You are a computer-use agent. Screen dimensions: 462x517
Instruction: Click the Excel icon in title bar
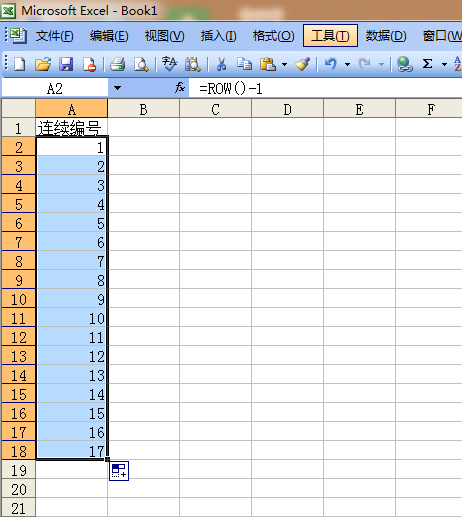[8, 11]
